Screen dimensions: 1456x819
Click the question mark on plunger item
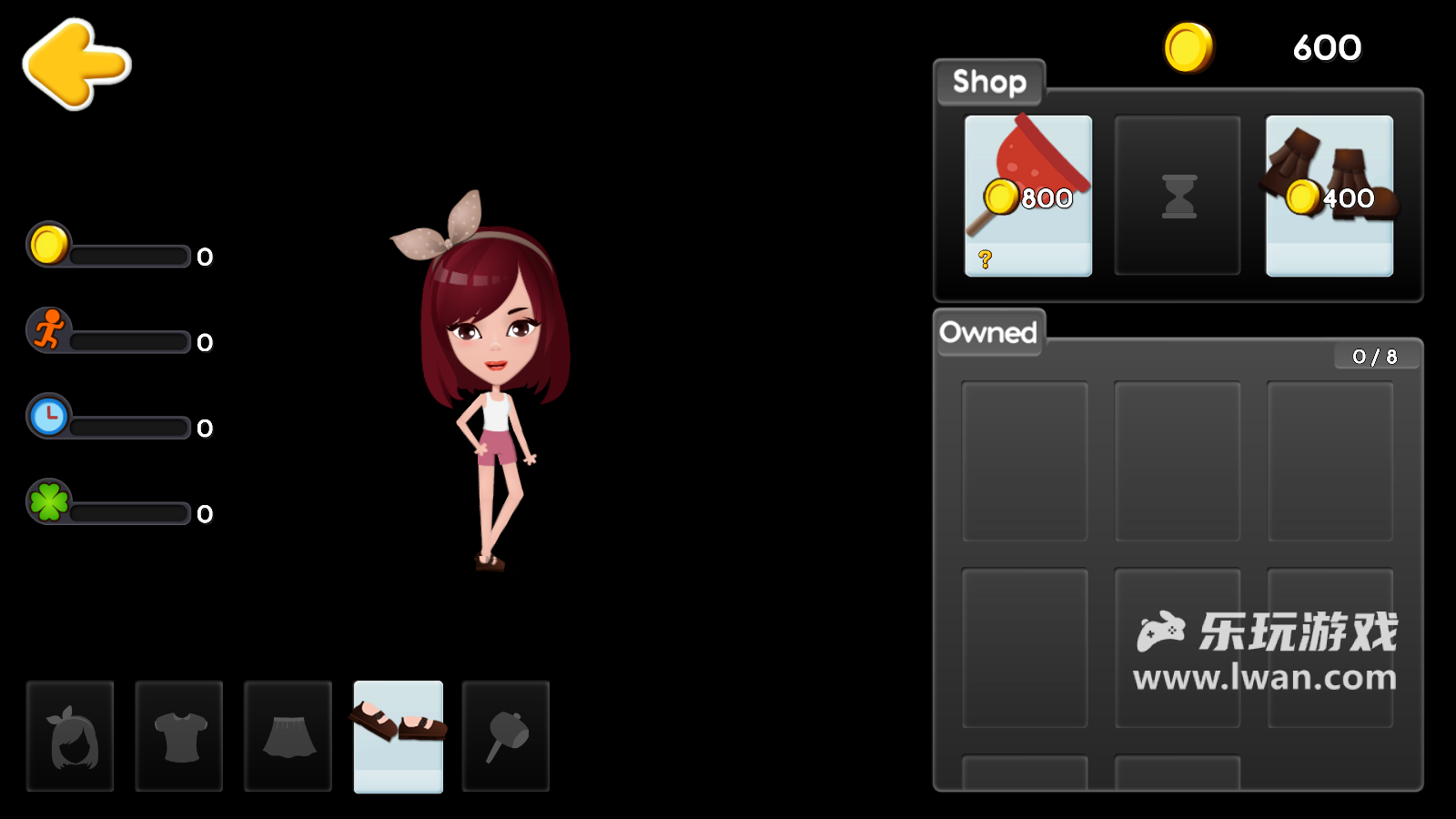[x=985, y=259]
